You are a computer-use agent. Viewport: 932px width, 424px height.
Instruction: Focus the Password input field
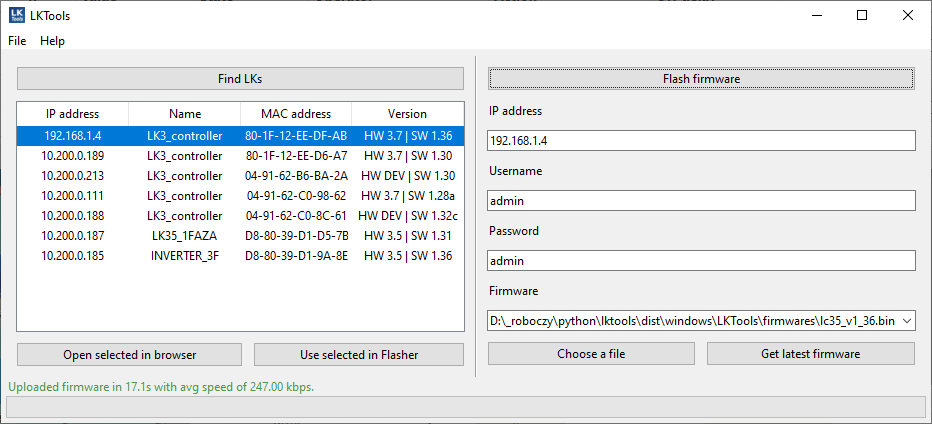pyautogui.click(x=701, y=260)
